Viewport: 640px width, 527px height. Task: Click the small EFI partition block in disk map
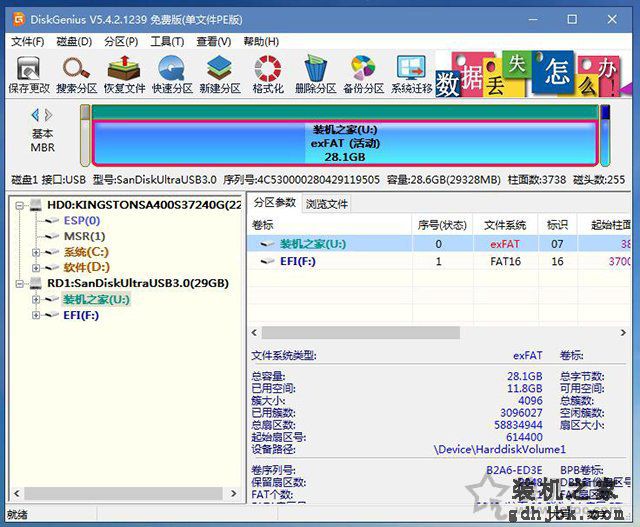[605, 135]
